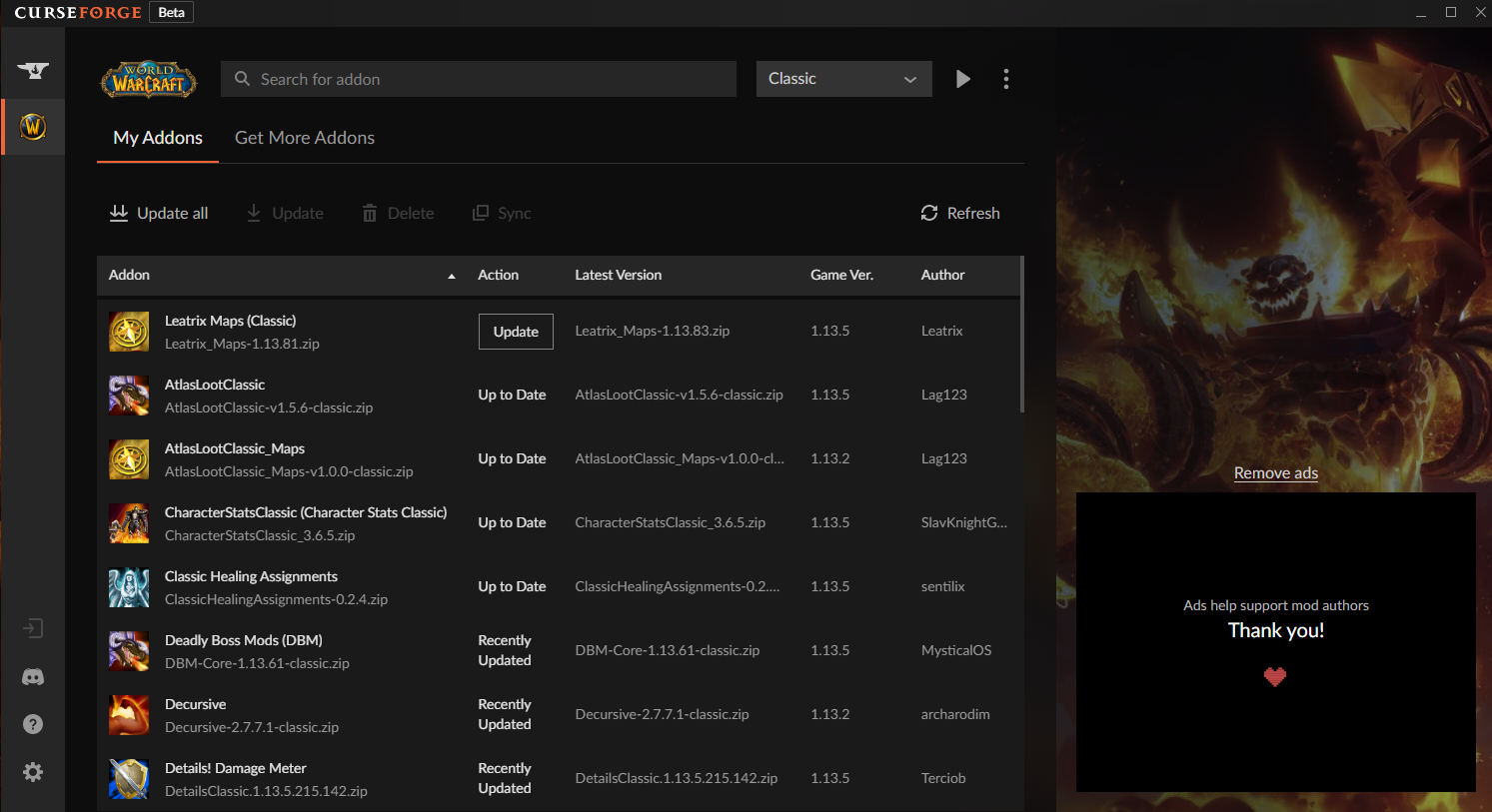Click the Update toolbar button
Screen dimensions: 1492x812
click(285, 213)
